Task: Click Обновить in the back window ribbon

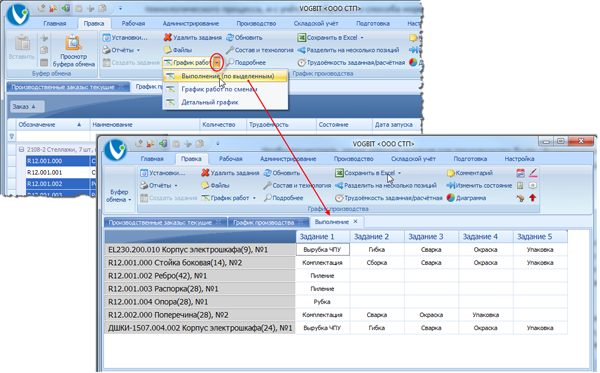Action: click(x=244, y=37)
